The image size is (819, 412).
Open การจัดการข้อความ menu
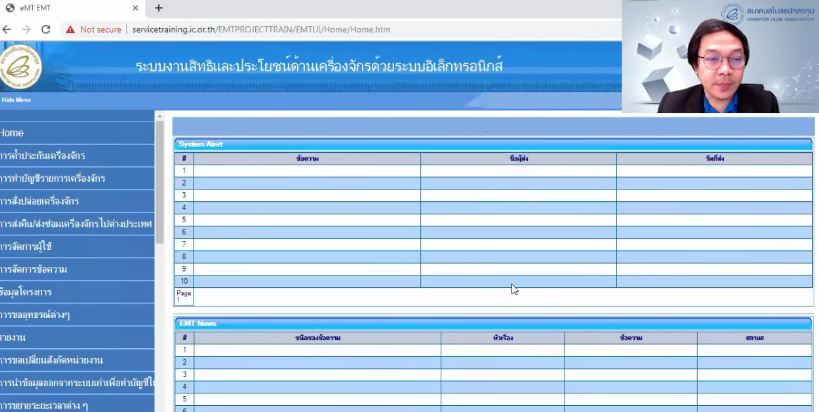point(77,269)
